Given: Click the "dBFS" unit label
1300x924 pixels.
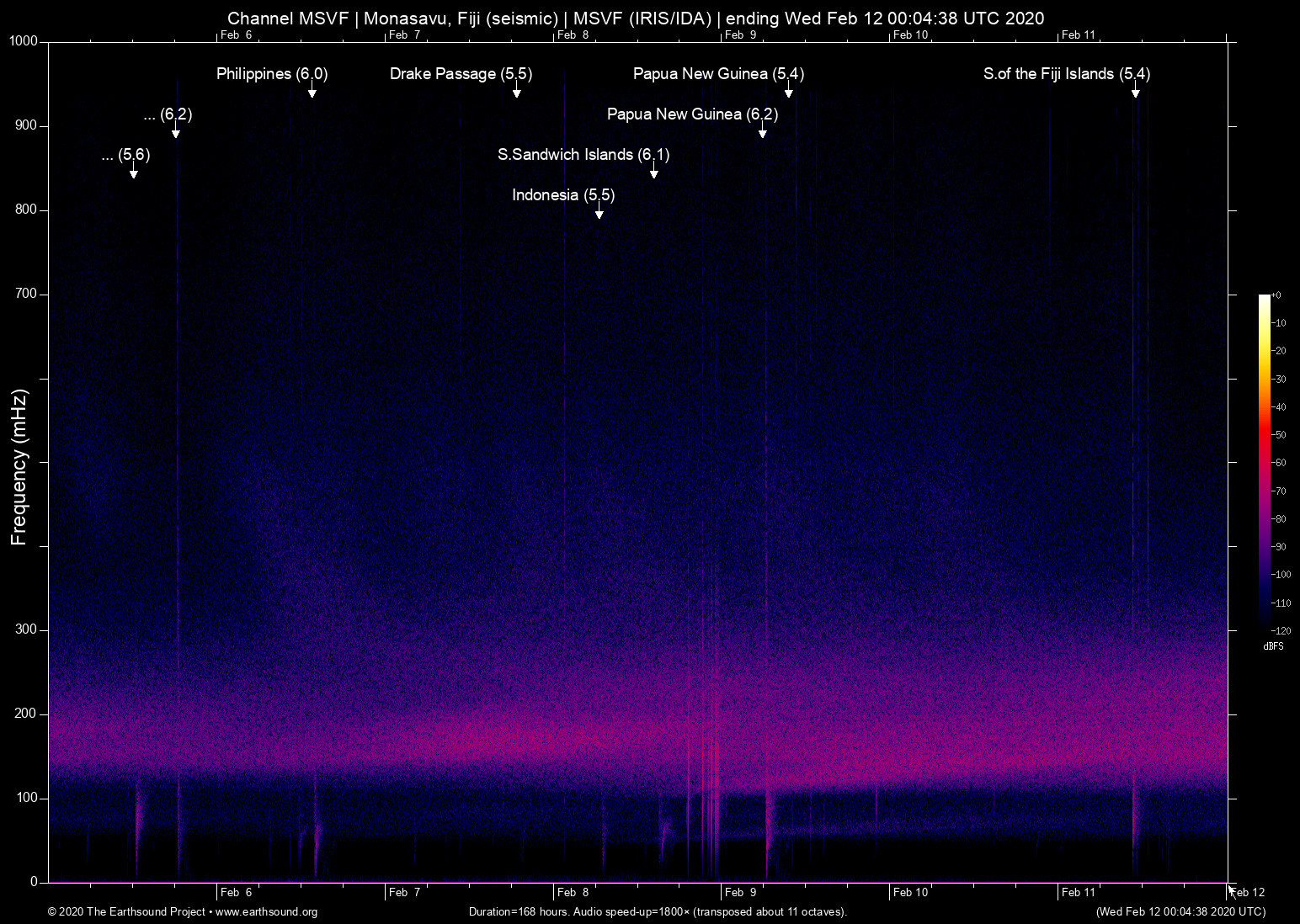Looking at the screenshot, I should pyautogui.click(x=1273, y=646).
